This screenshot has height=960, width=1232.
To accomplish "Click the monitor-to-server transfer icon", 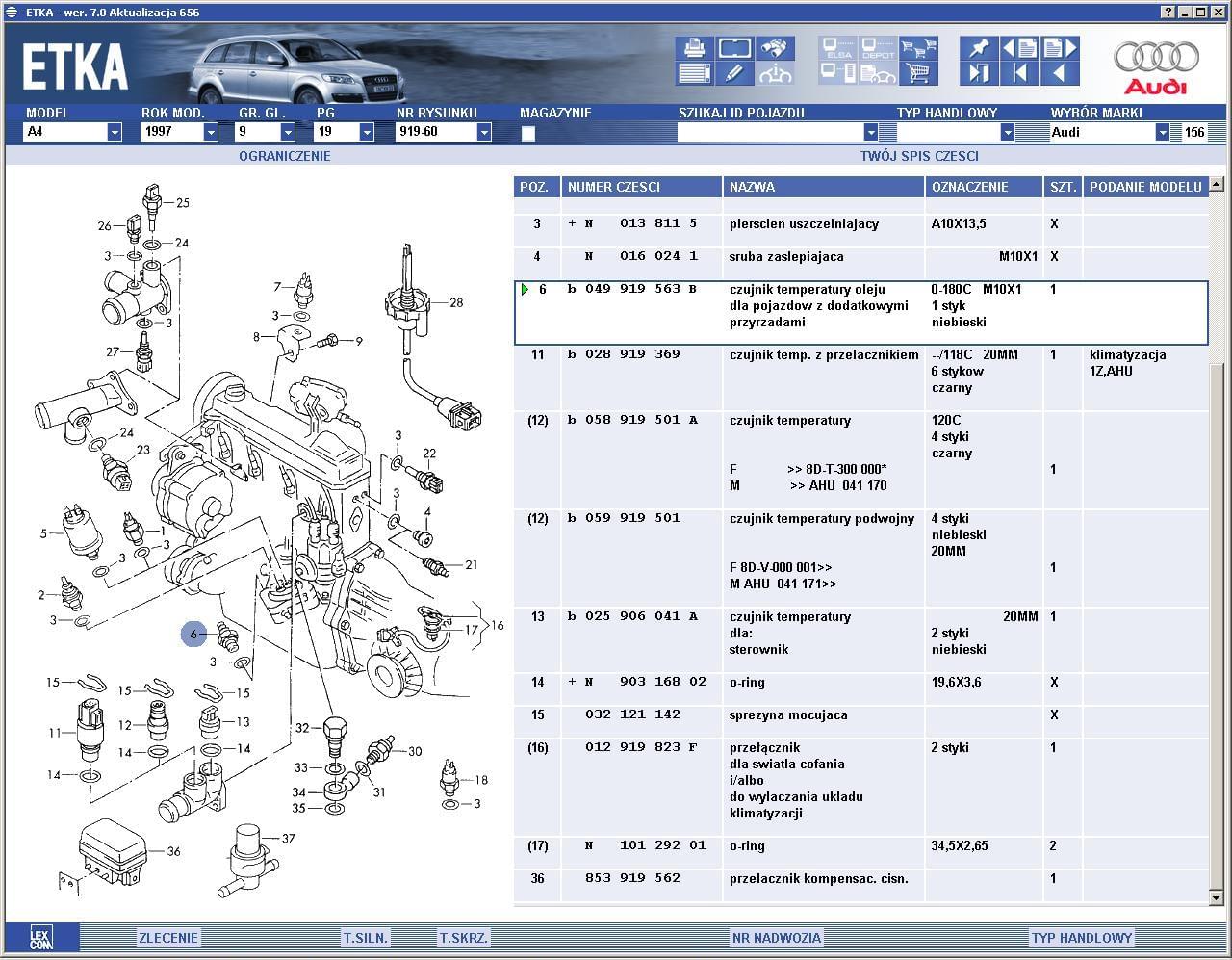I will (x=837, y=73).
